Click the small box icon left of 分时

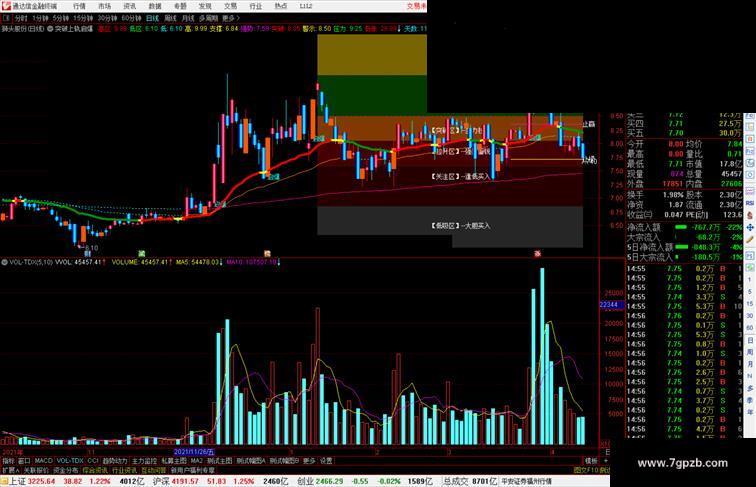point(6,18)
